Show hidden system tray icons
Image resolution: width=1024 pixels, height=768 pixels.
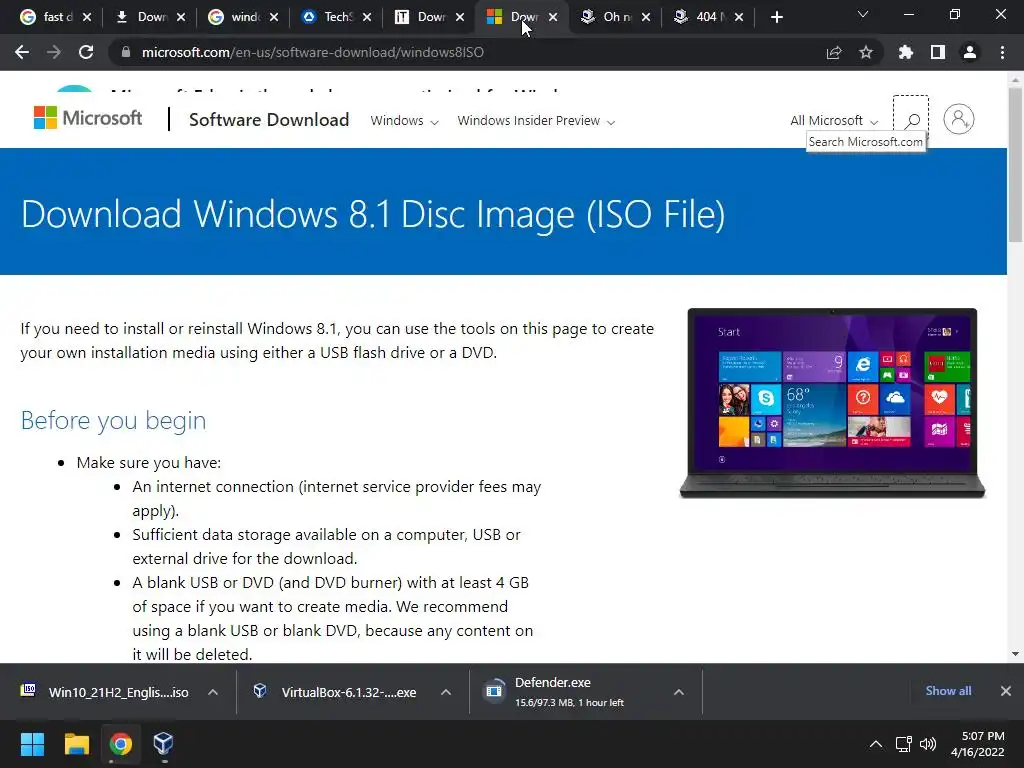pos(876,744)
